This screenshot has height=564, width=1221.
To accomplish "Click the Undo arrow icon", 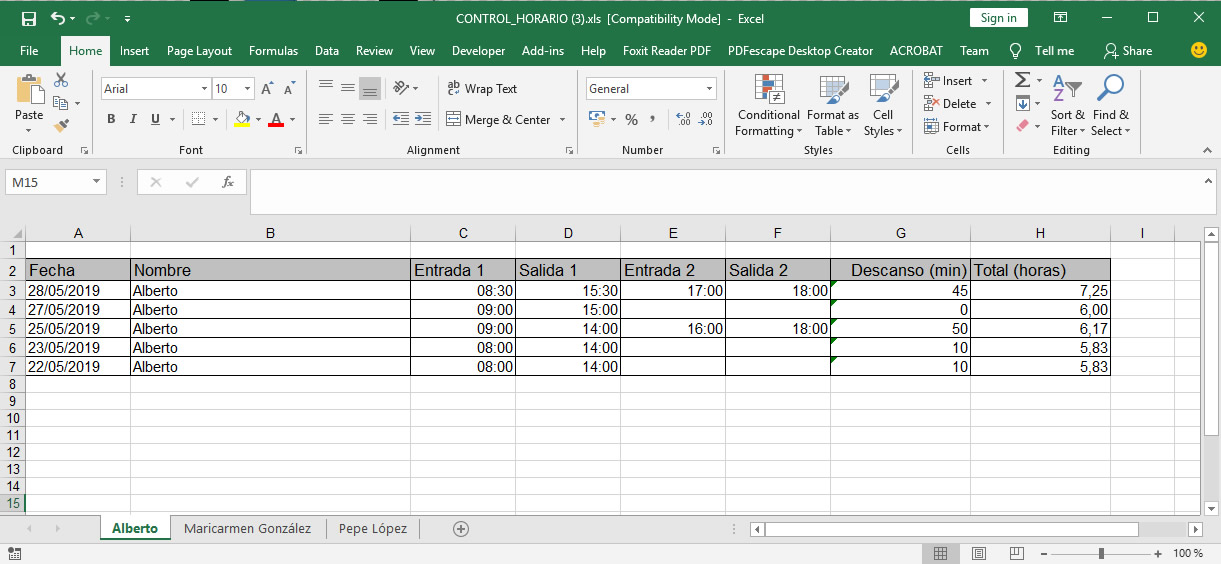I will tap(57, 18).
